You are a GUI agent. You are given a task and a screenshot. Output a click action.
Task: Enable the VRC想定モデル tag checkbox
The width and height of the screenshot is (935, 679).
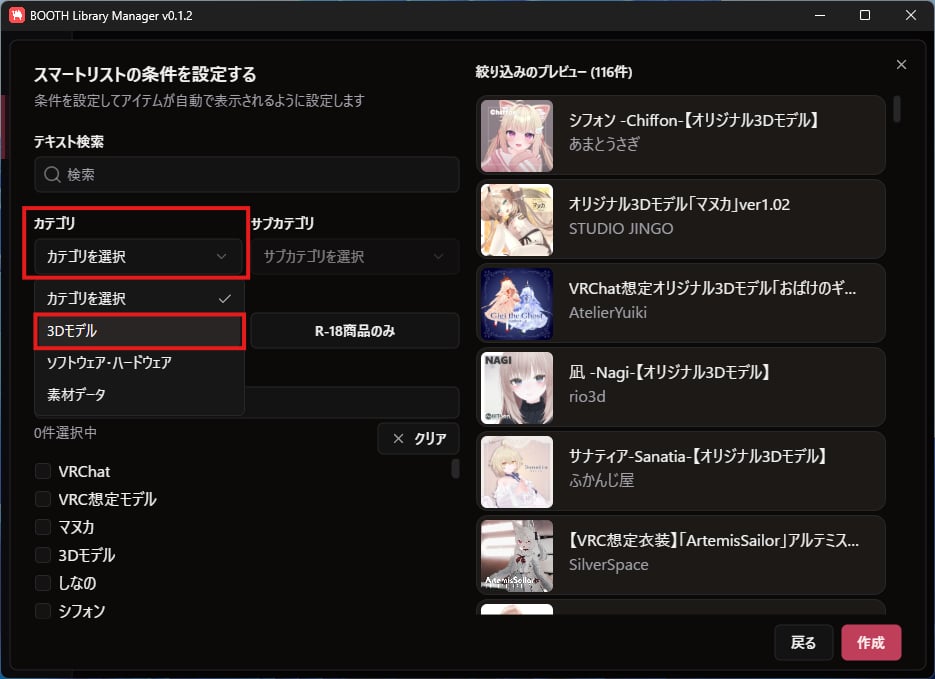43,499
